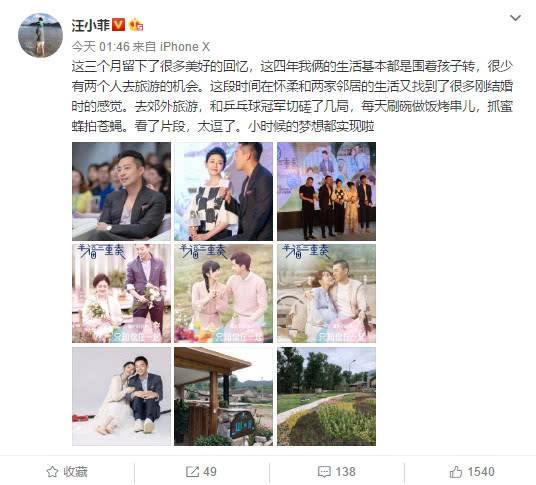Image resolution: width=536 pixels, height=485 pixels.
Task: Open 汪小菲 profile avatar picture
Action: pos(40,35)
